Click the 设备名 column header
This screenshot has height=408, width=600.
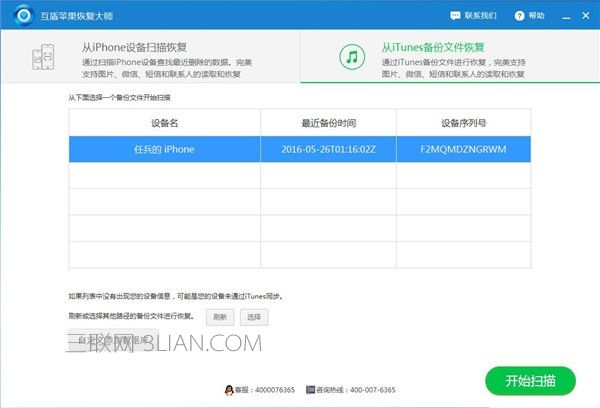coord(165,123)
